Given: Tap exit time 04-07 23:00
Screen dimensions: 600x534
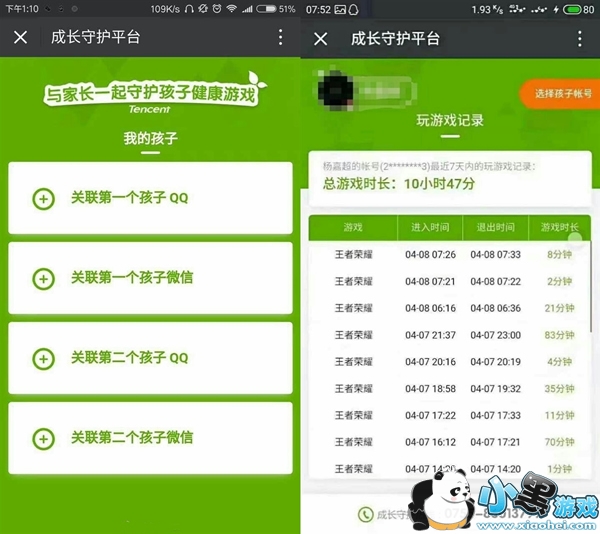Looking at the screenshot, I should pyautogui.click(x=496, y=335).
